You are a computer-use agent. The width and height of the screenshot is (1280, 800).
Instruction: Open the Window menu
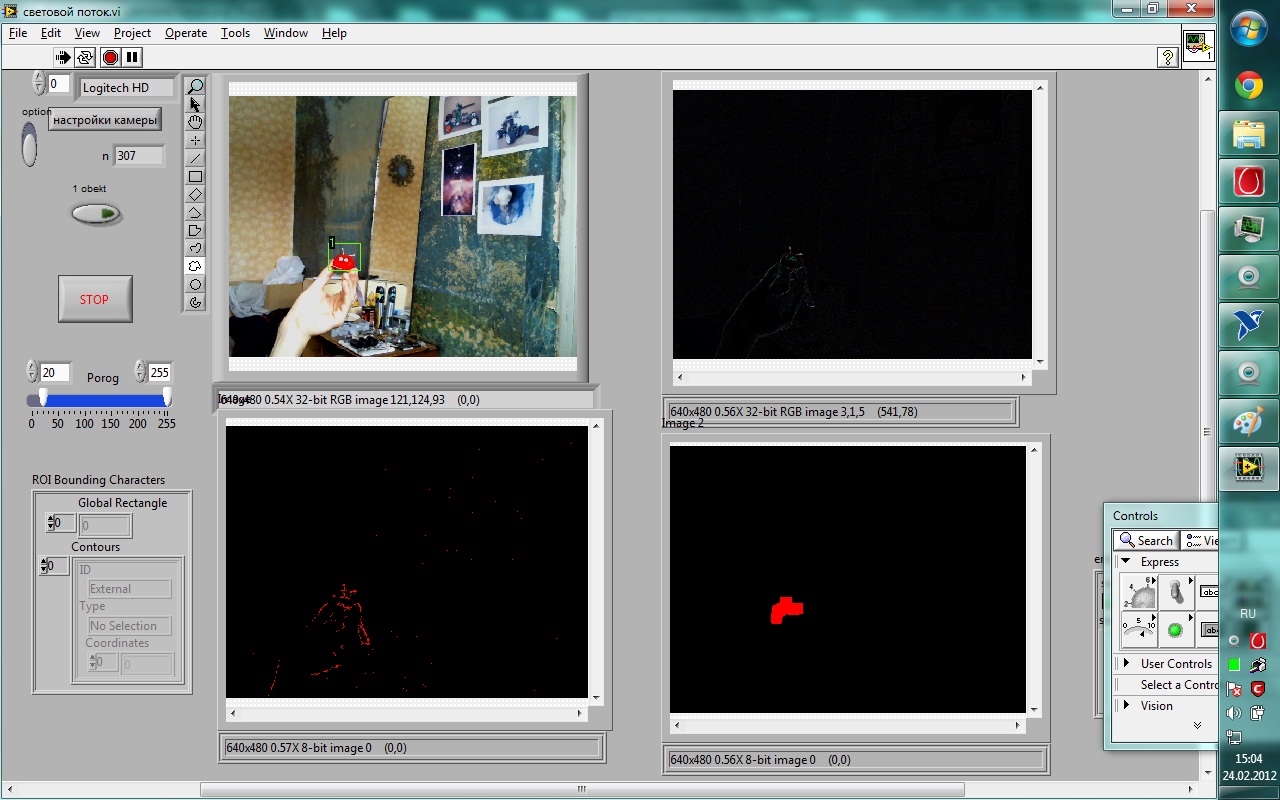(x=286, y=33)
